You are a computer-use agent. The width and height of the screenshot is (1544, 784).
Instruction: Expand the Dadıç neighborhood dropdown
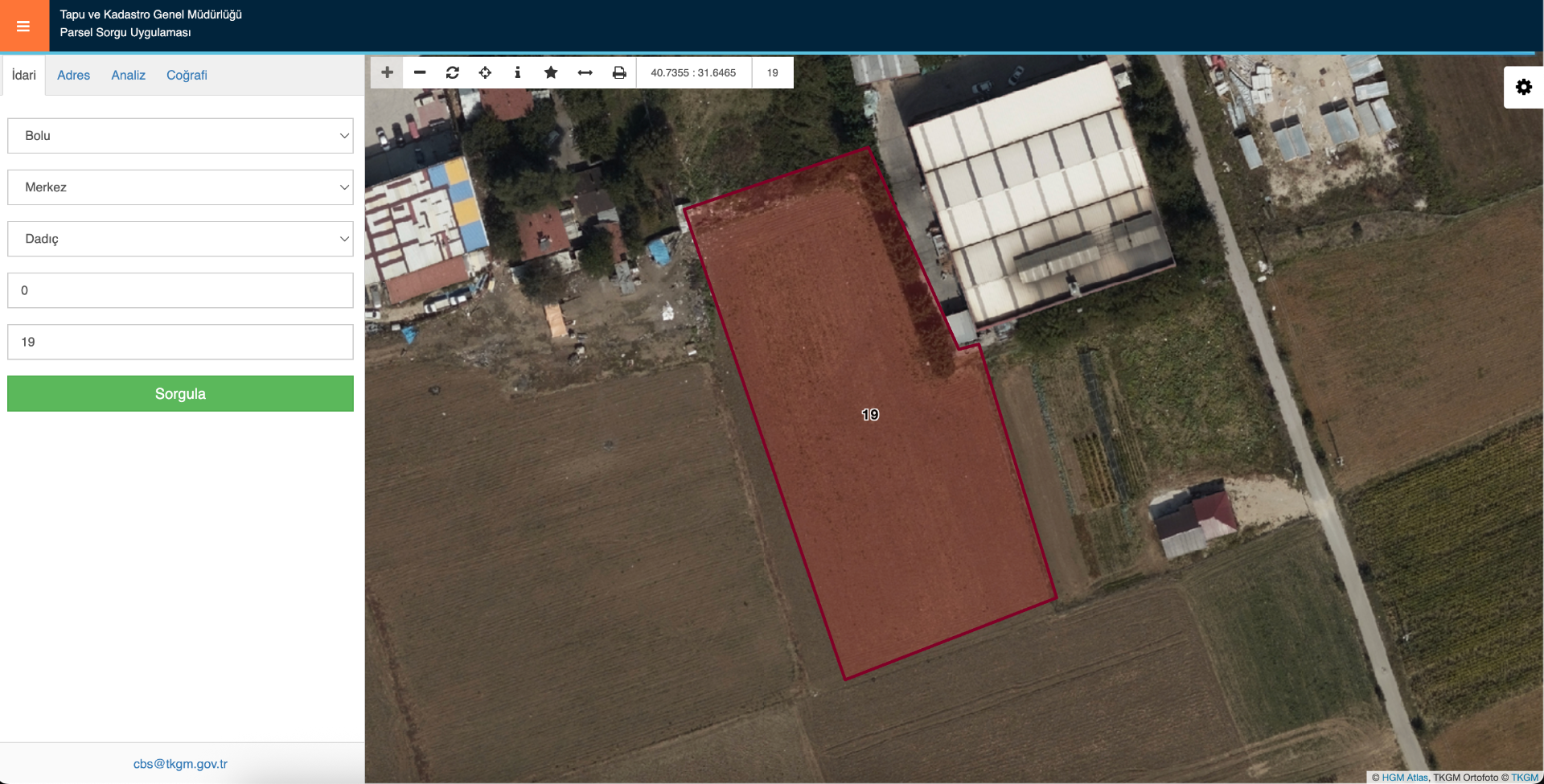[x=180, y=239]
